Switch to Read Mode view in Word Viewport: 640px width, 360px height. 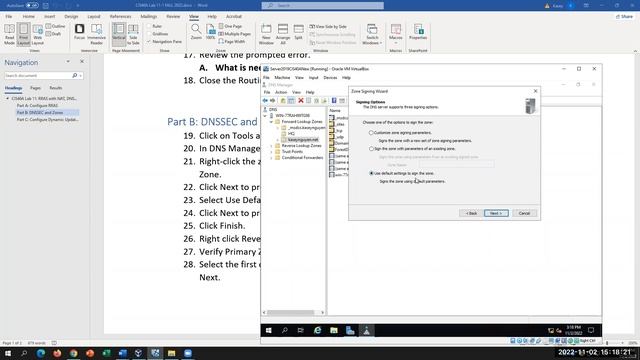point(9,34)
